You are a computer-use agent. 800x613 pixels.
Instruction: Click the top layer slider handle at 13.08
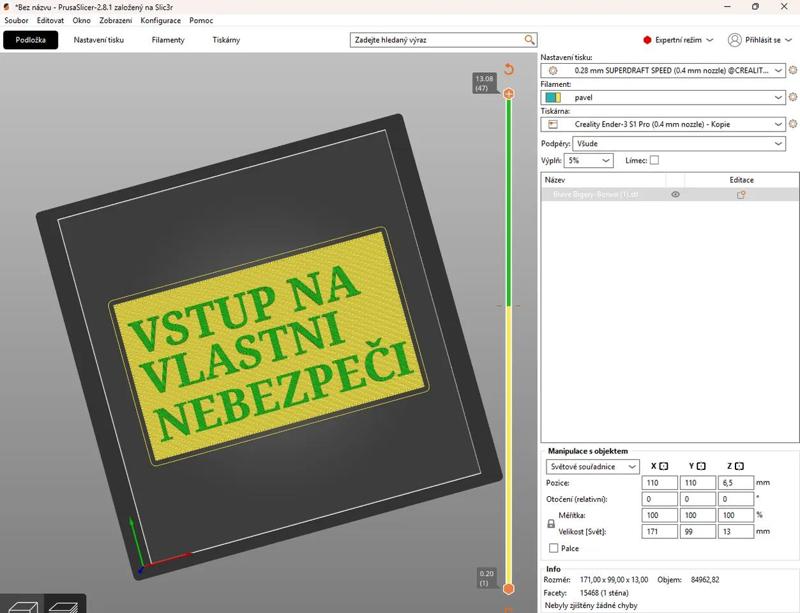coord(511,91)
